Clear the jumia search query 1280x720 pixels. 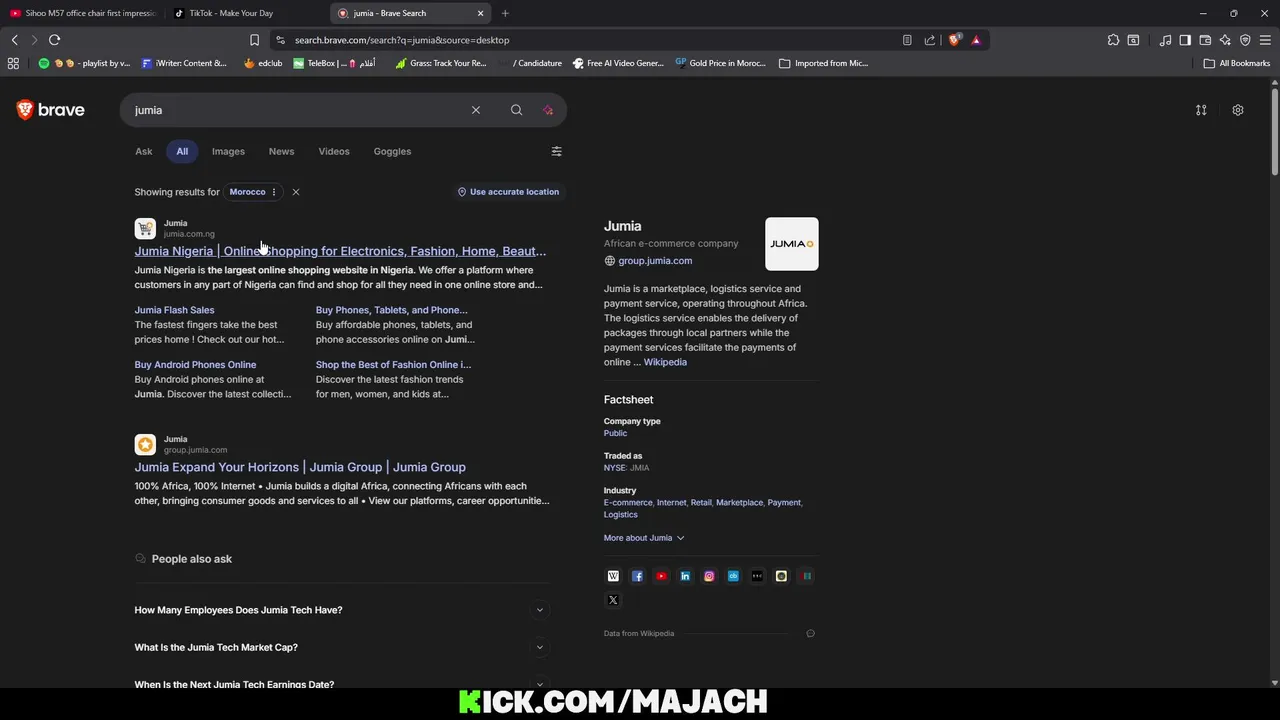476,110
